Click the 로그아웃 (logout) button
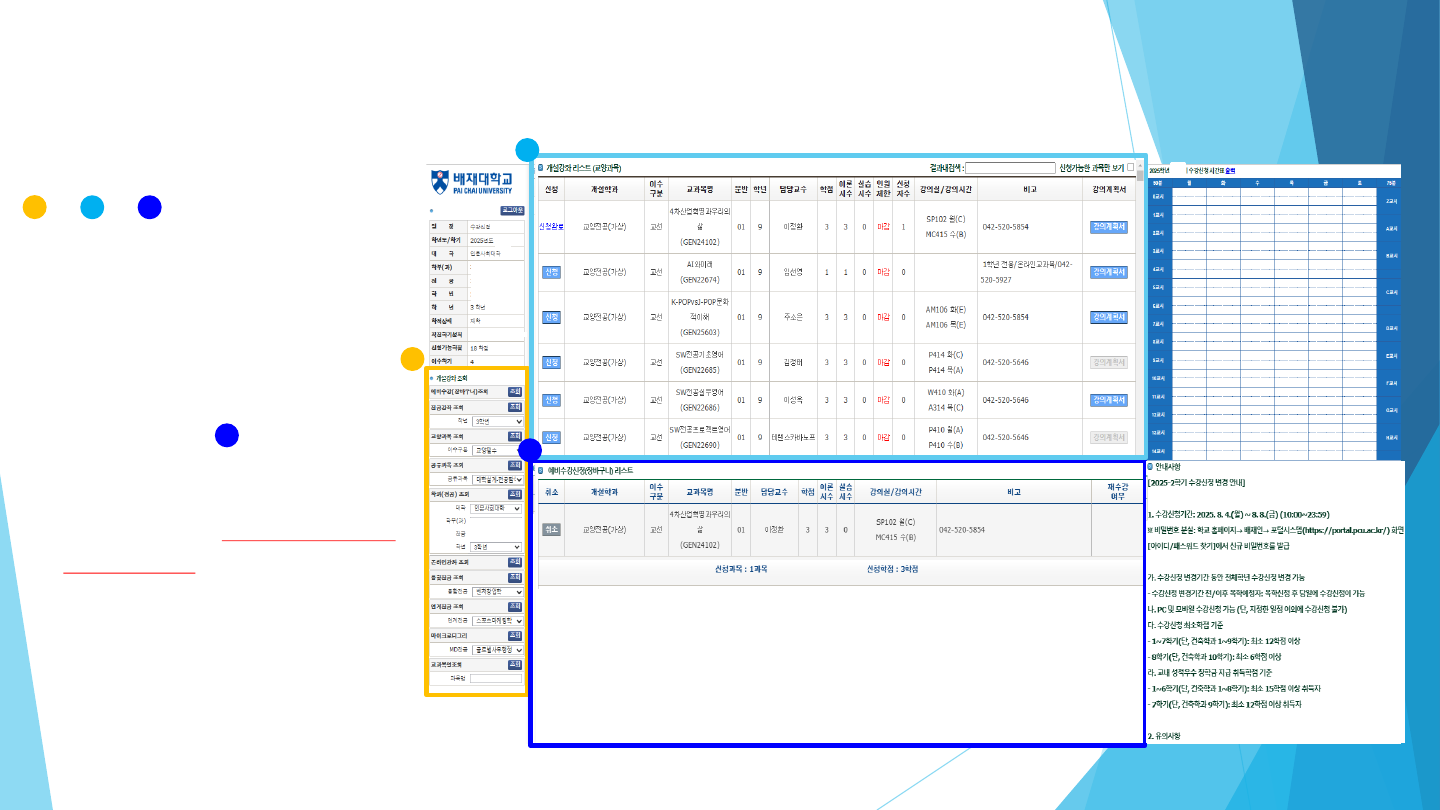 (x=512, y=211)
